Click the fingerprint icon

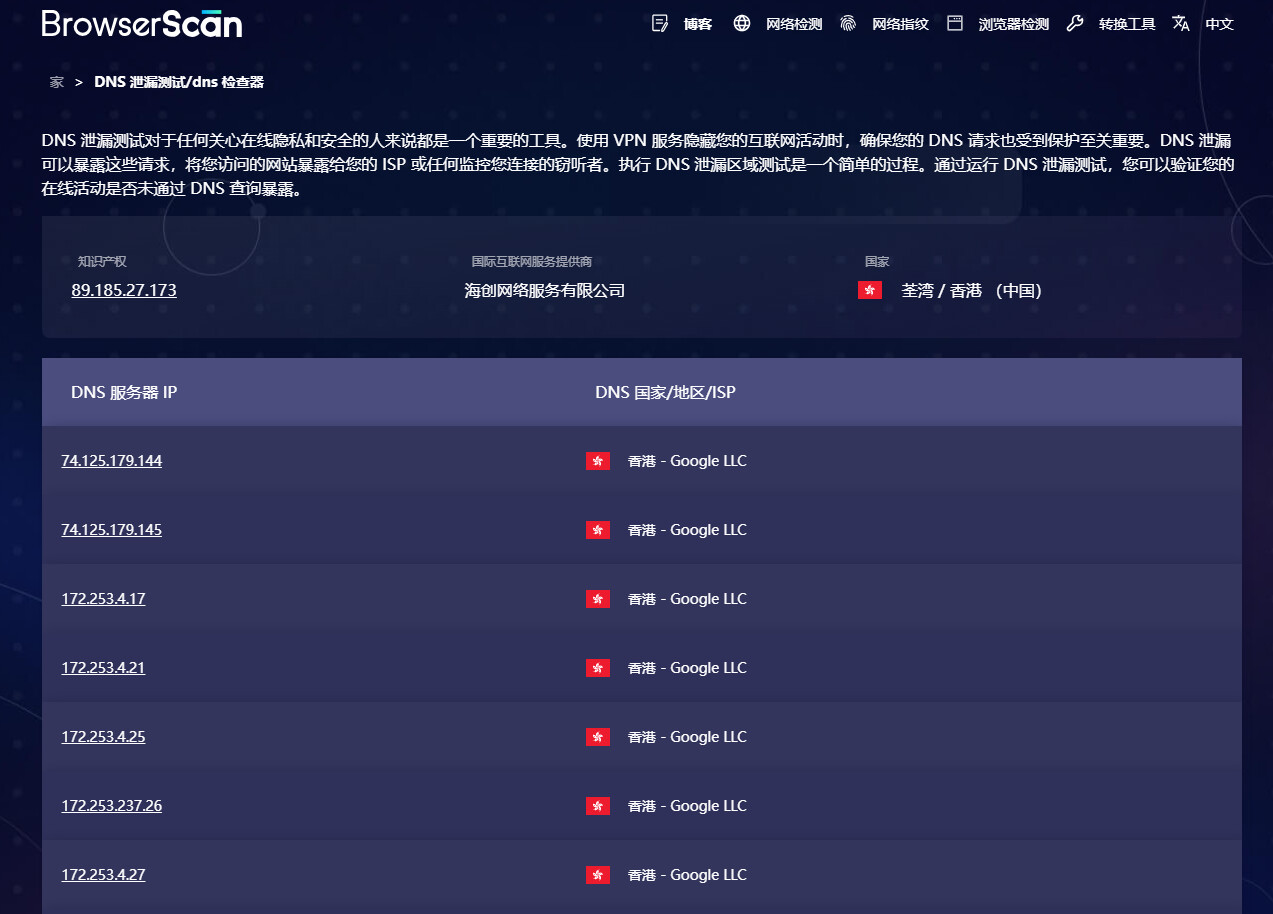point(848,23)
